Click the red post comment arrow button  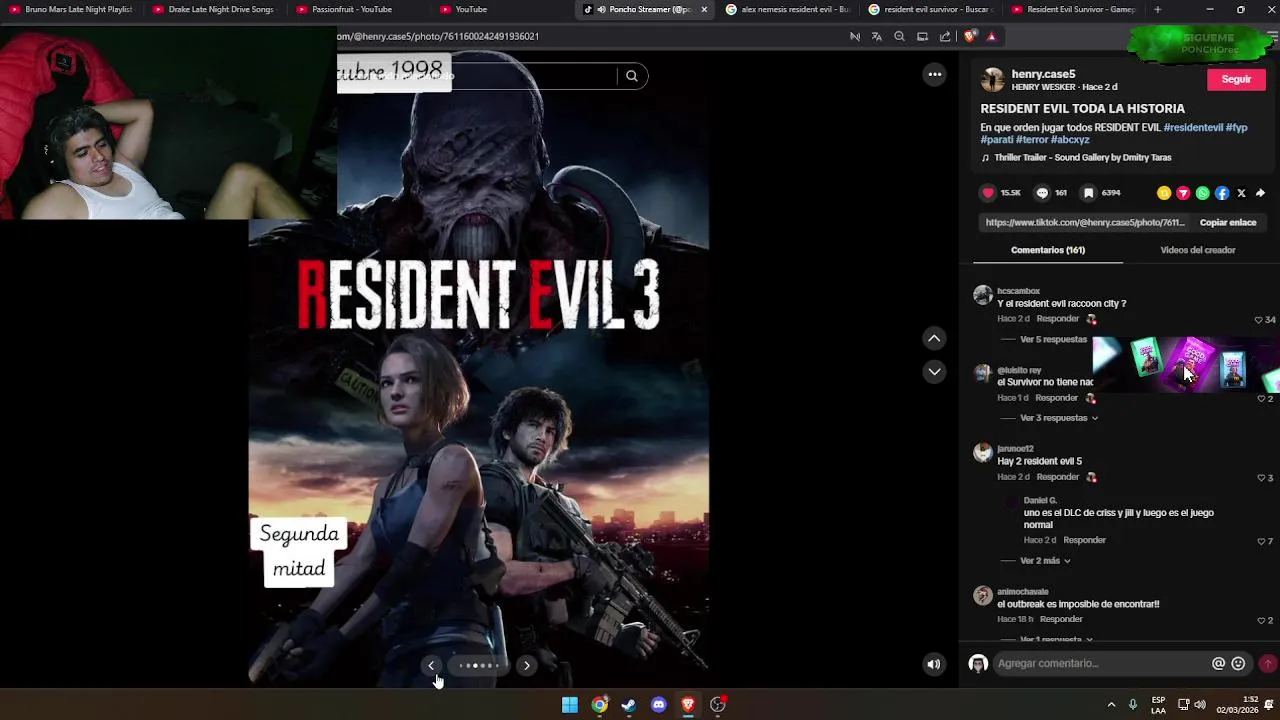click(1267, 664)
